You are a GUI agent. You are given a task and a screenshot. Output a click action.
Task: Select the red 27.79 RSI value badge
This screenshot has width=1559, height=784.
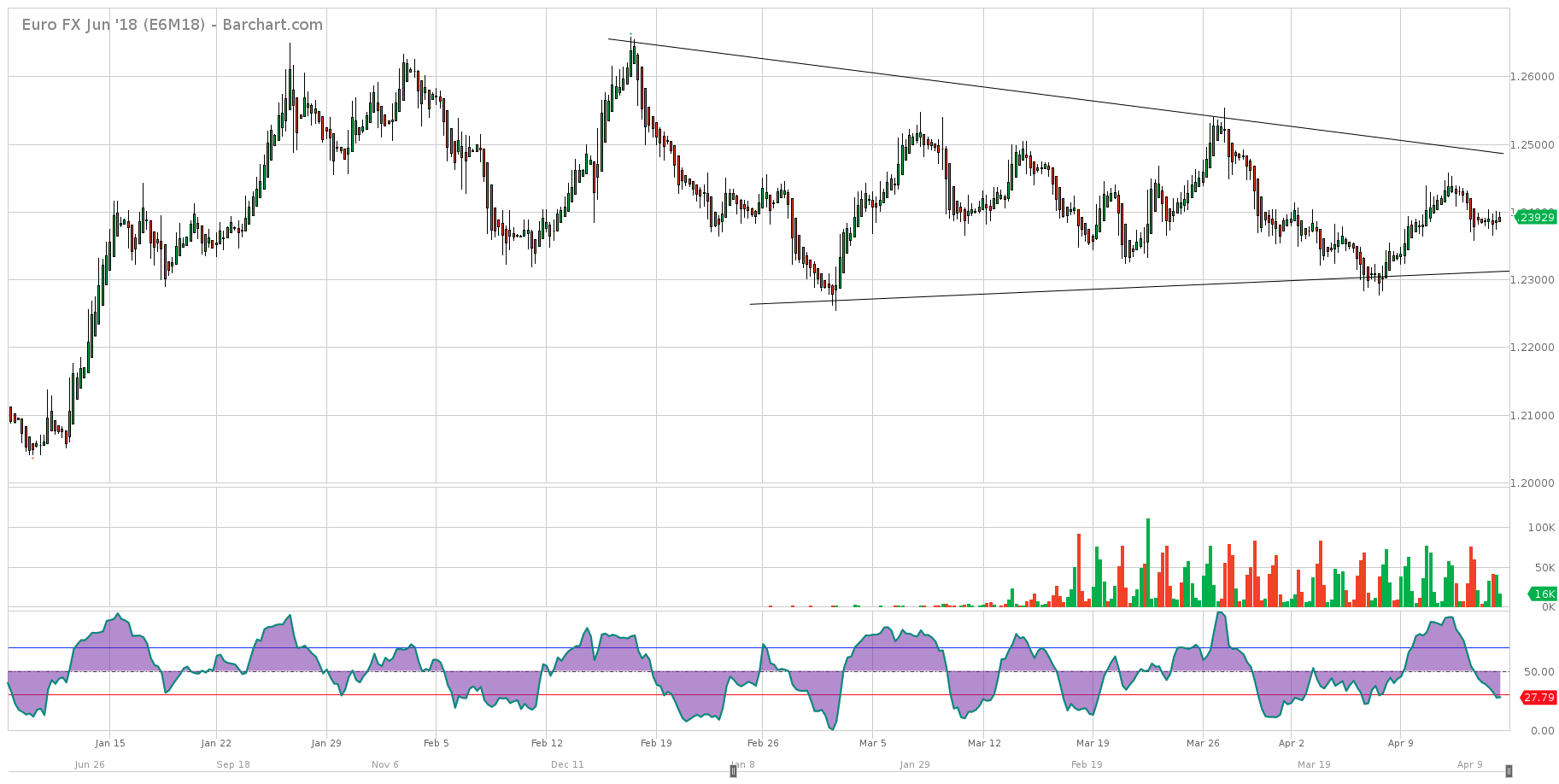point(1538,698)
